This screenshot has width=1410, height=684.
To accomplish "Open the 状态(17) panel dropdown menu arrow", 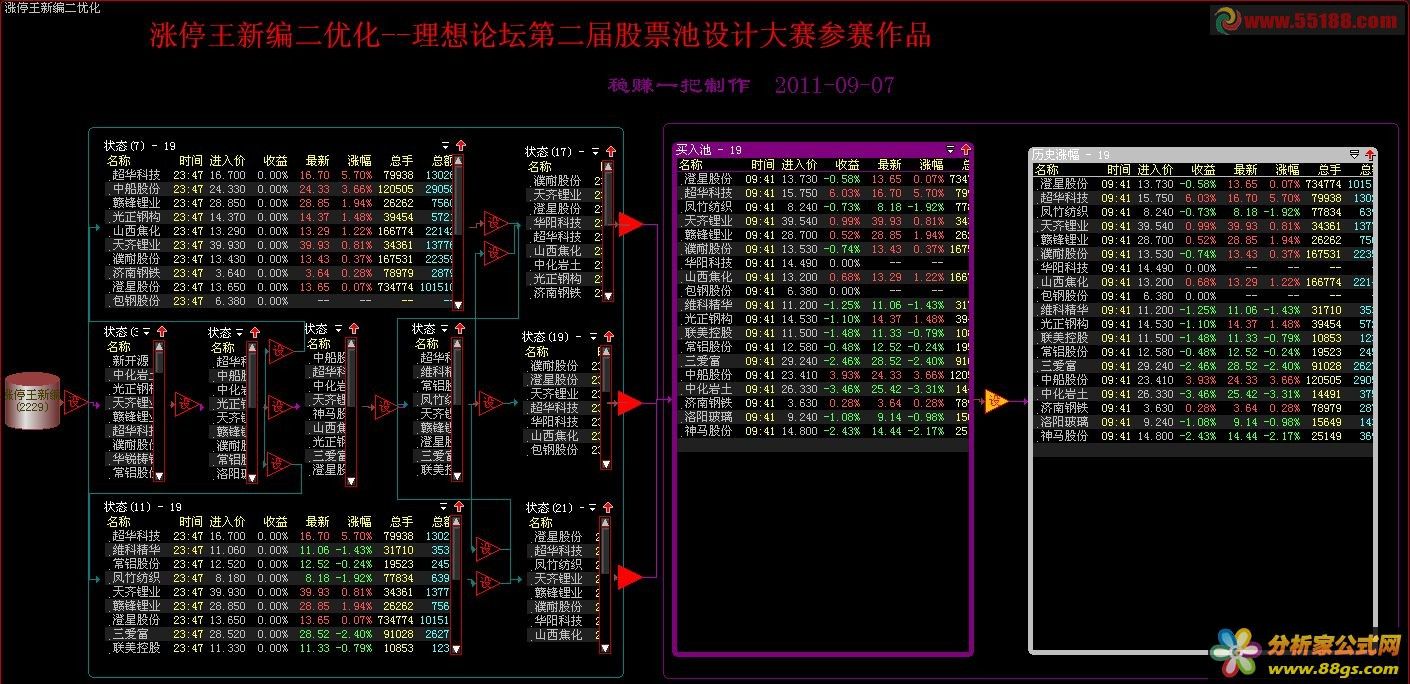I will 596,152.
